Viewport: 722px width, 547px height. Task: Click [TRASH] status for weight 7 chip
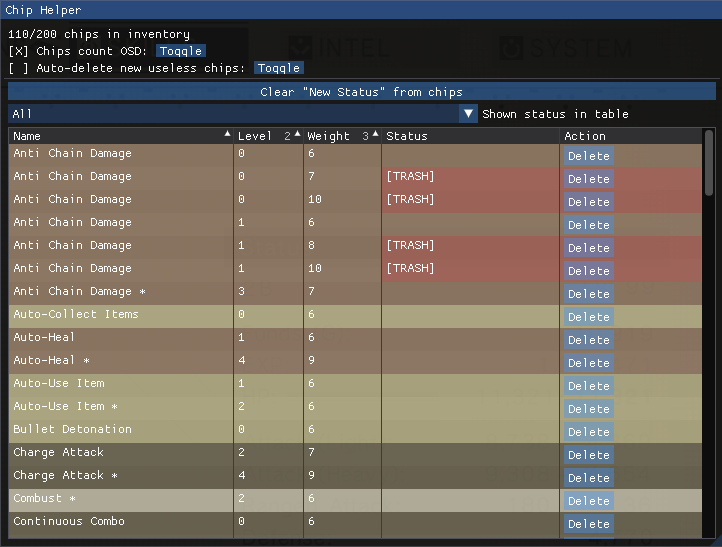pyautogui.click(x=410, y=176)
